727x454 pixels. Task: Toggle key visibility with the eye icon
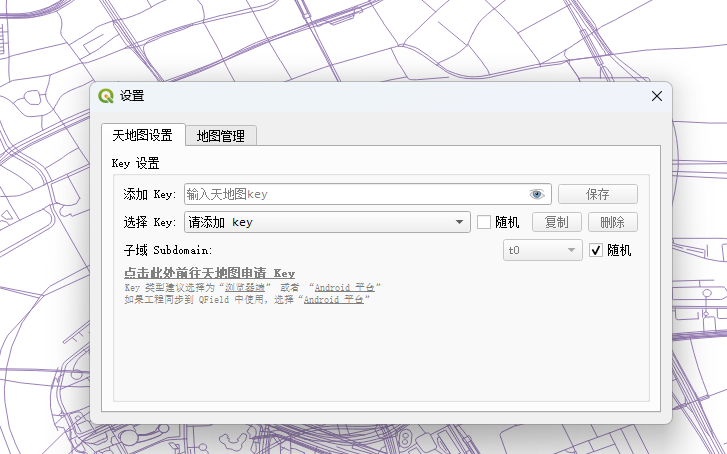pyautogui.click(x=537, y=194)
